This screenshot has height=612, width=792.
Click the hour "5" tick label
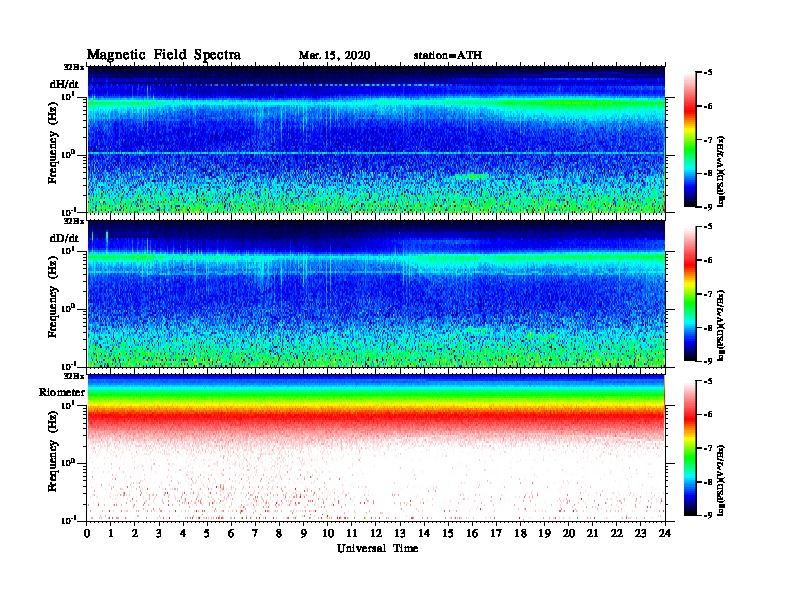[207, 533]
